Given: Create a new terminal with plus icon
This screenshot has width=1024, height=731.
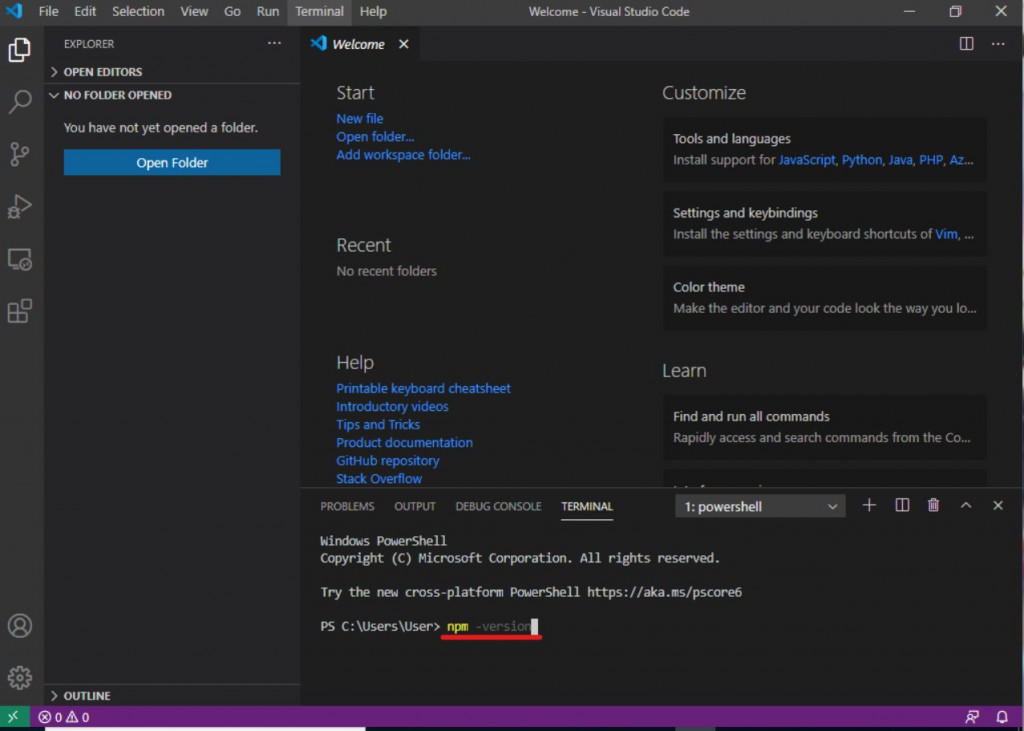Looking at the screenshot, I should (869, 505).
